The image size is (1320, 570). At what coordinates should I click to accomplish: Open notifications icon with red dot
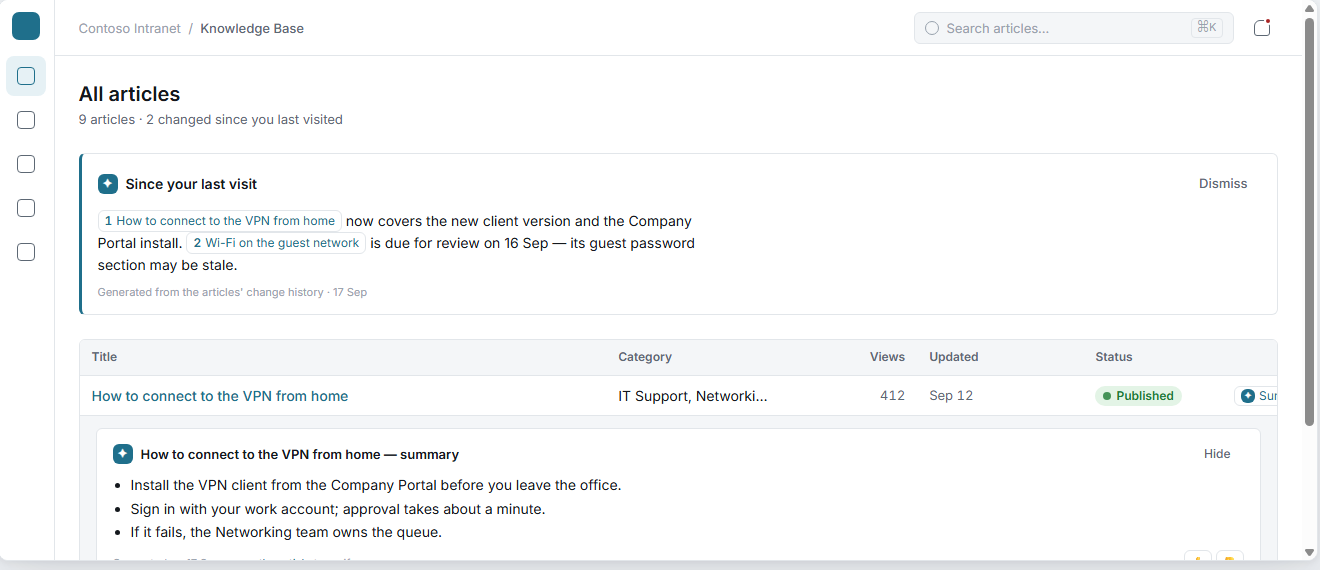tap(1262, 28)
